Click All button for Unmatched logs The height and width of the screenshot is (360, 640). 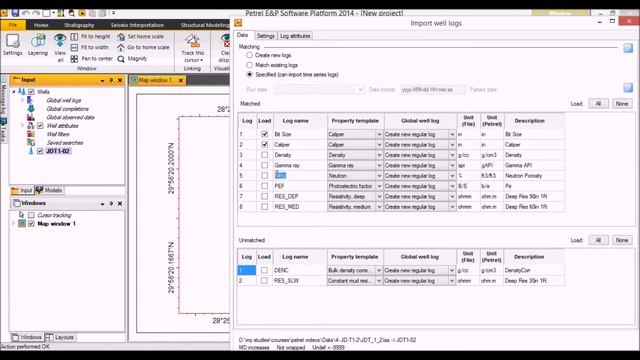(x=598, y=240)
